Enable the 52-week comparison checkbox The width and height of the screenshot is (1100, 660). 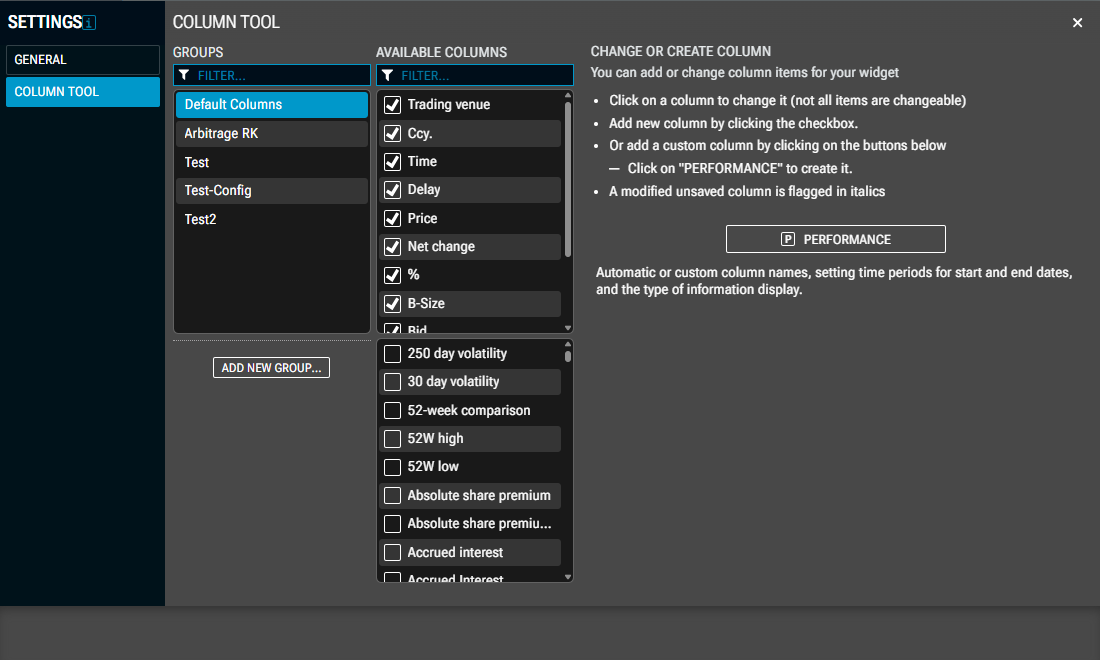click(x=392, y=410)
